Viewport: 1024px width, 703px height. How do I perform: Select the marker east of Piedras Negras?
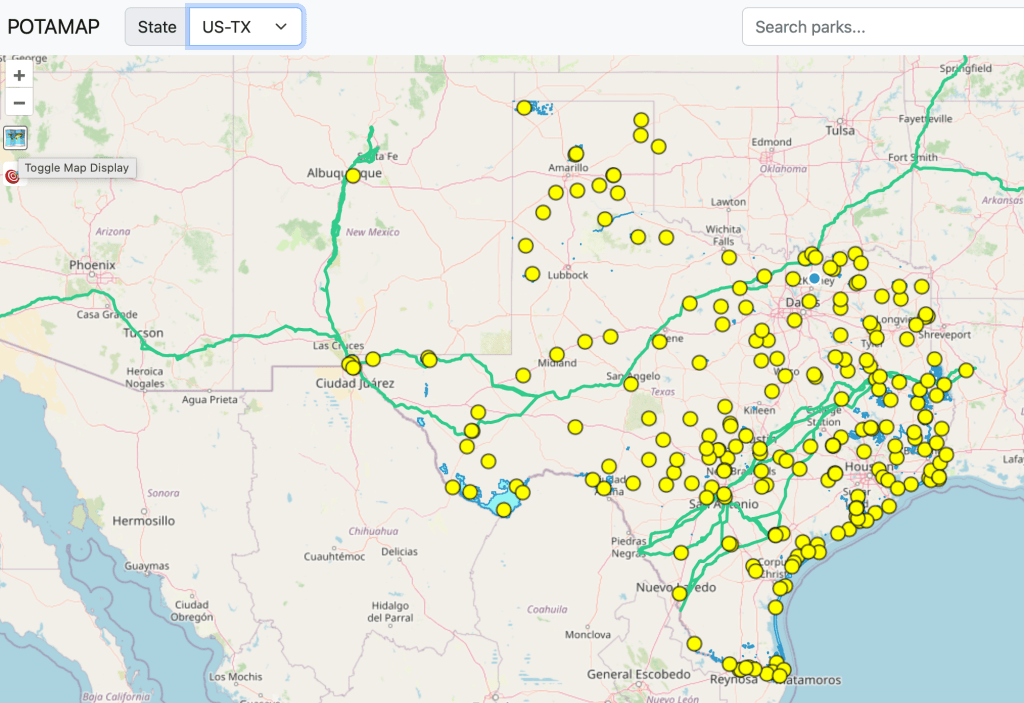[x=681, y=552]
